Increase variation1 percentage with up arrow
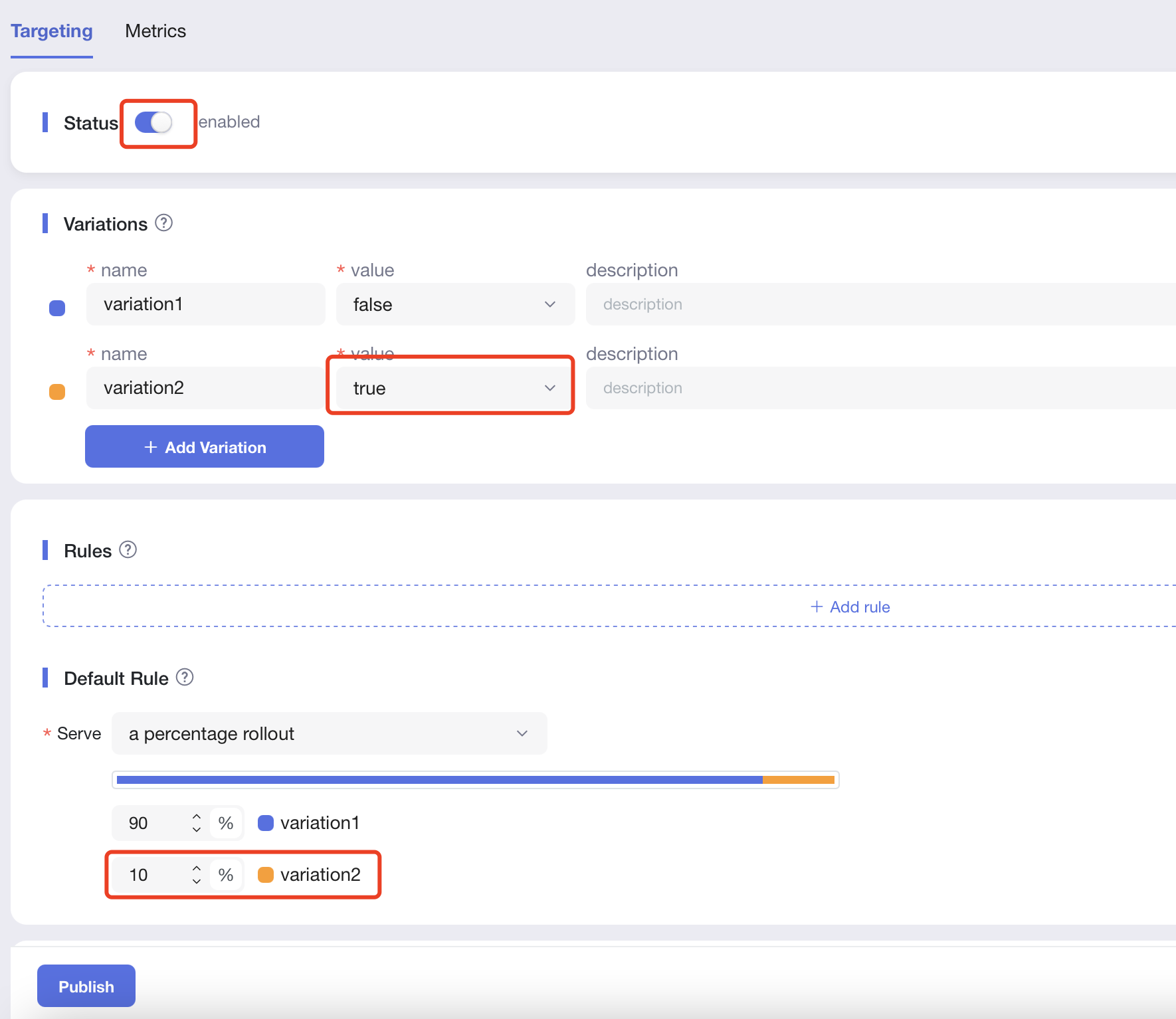Screen dimensions: 1176x1019 197,816
